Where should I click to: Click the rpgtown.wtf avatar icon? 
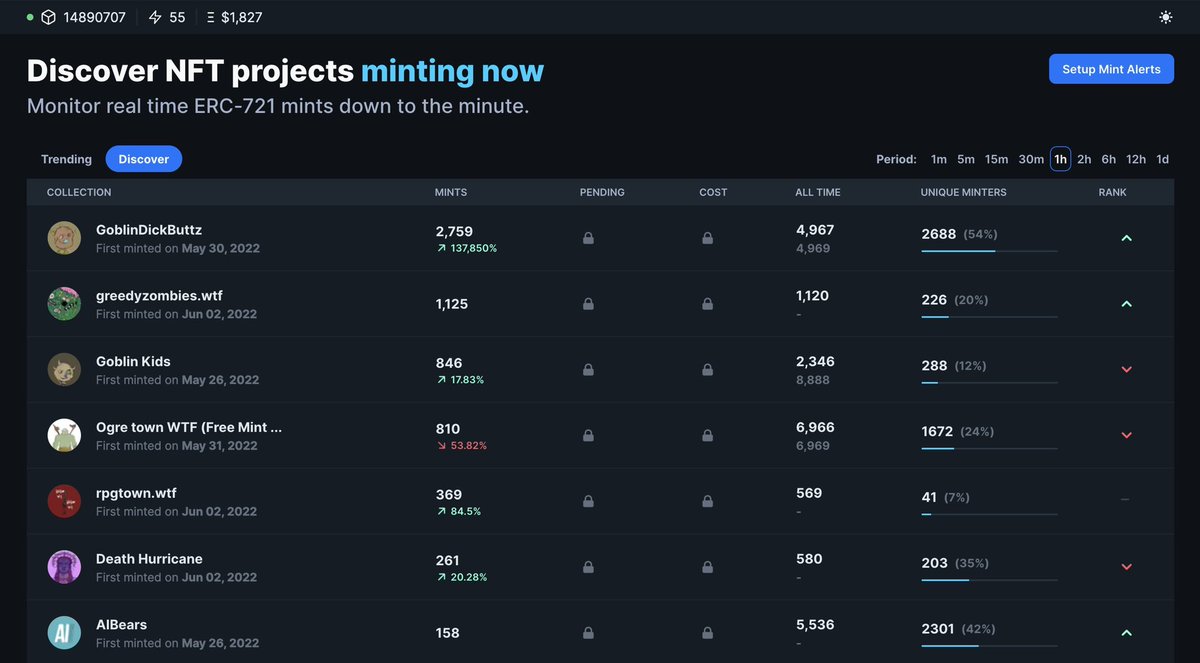click(x=64, y=501)
